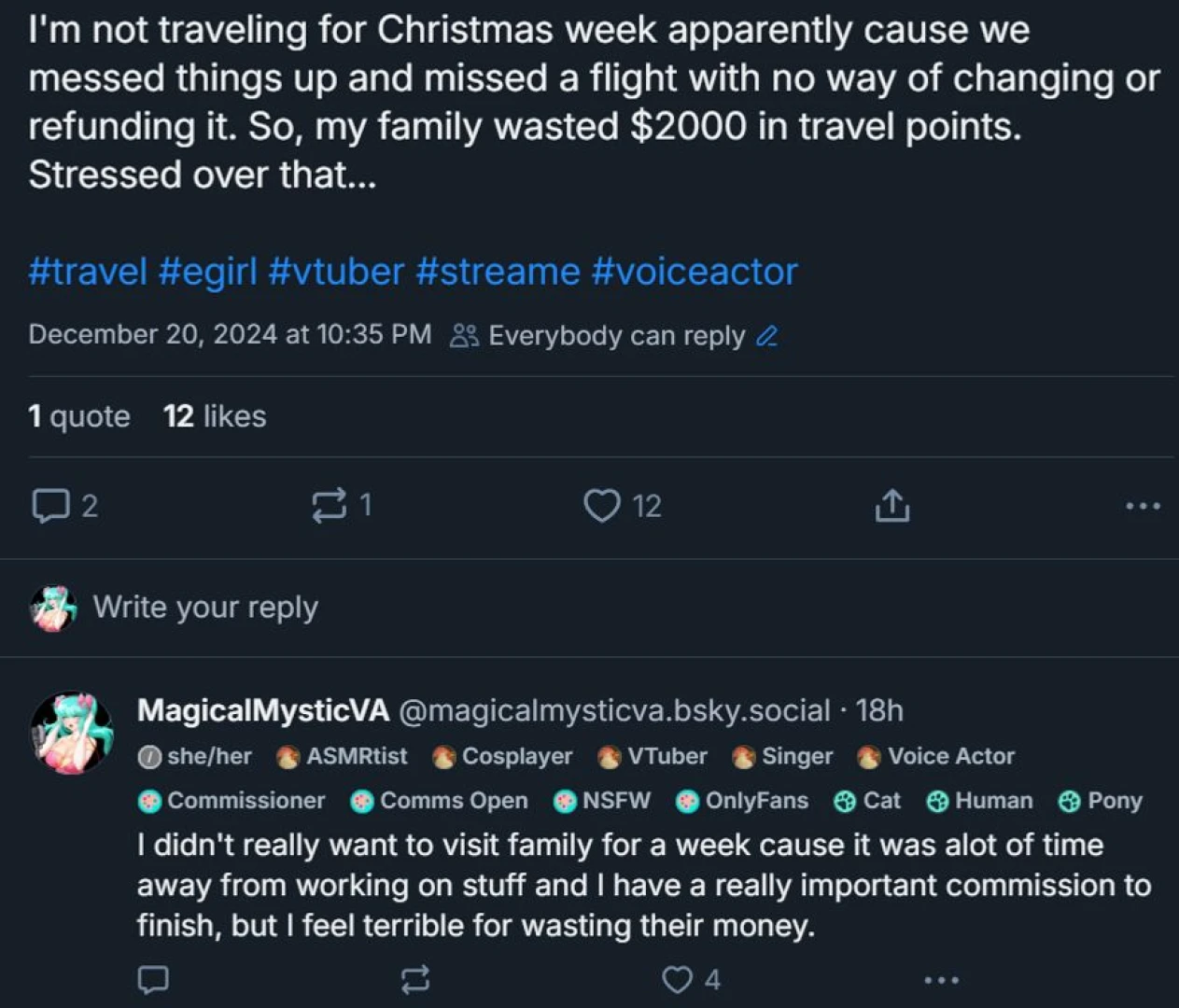Open the MagicalMysticVA profile name link
The width and height of the screenshot is (1179, 1008).
point(262,710)
